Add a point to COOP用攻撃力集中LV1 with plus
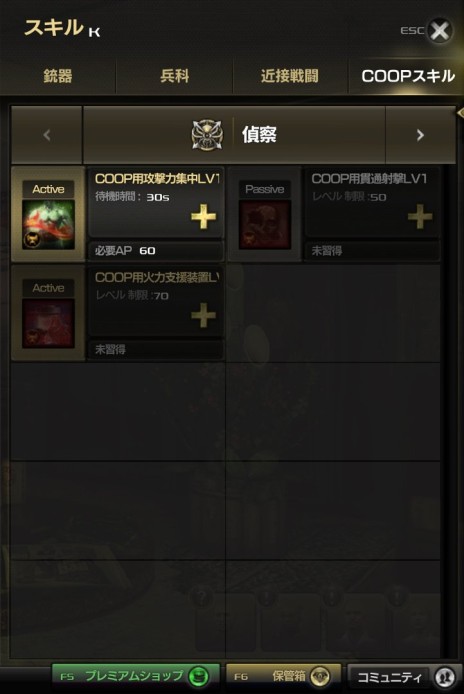Screen dimensions: 464x694 click(203, 216)
